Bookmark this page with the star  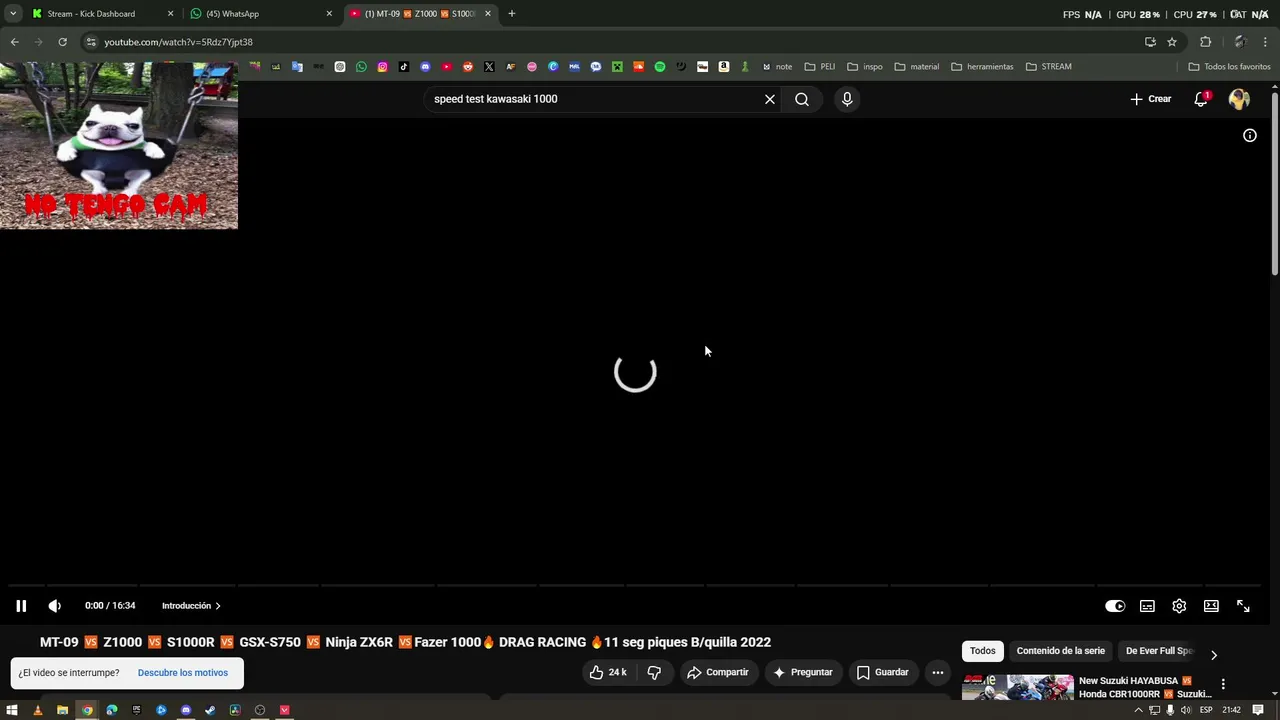click(x=1172, y=42)
